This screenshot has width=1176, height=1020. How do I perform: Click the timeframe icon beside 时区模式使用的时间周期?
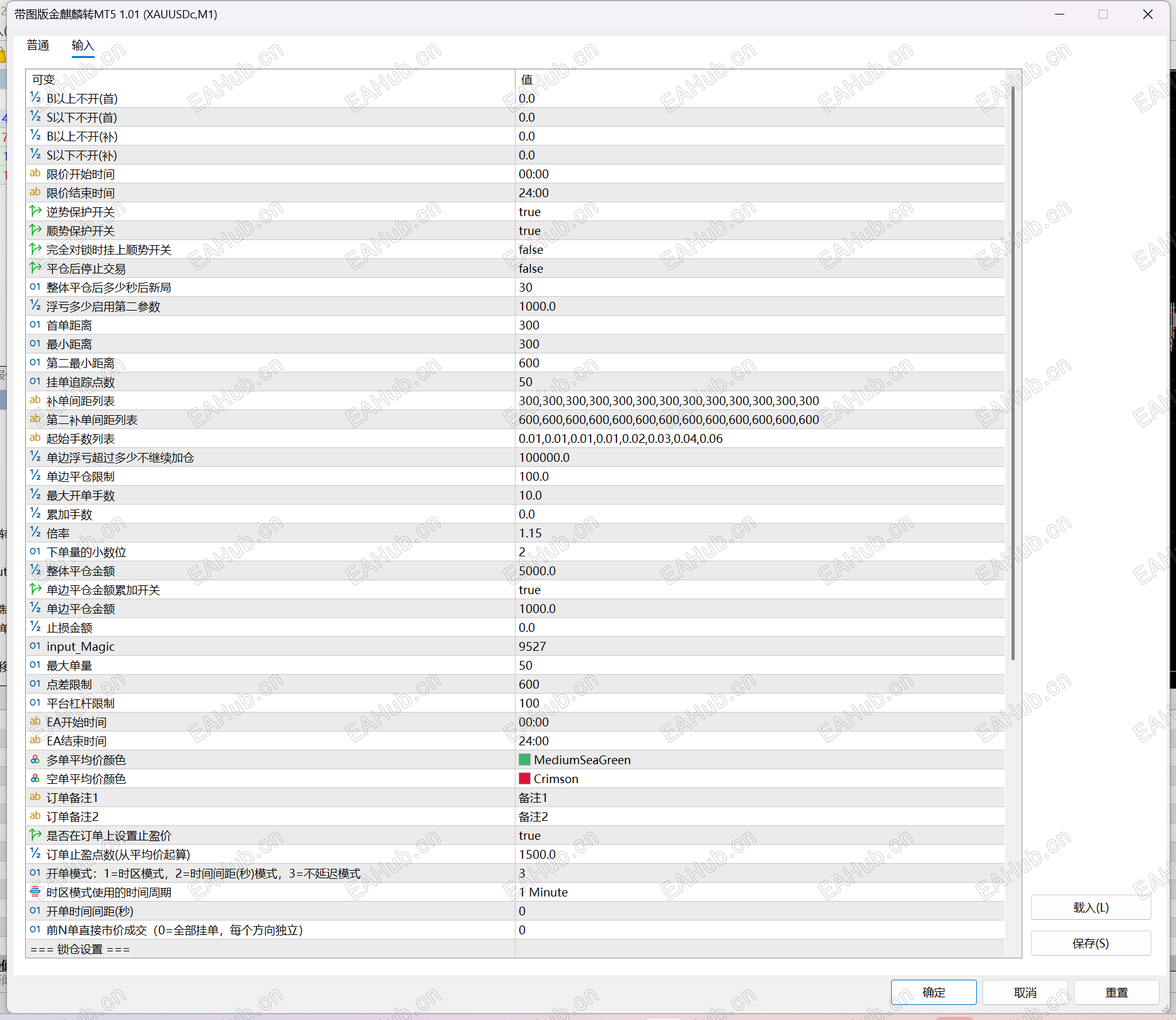[35, 892]
